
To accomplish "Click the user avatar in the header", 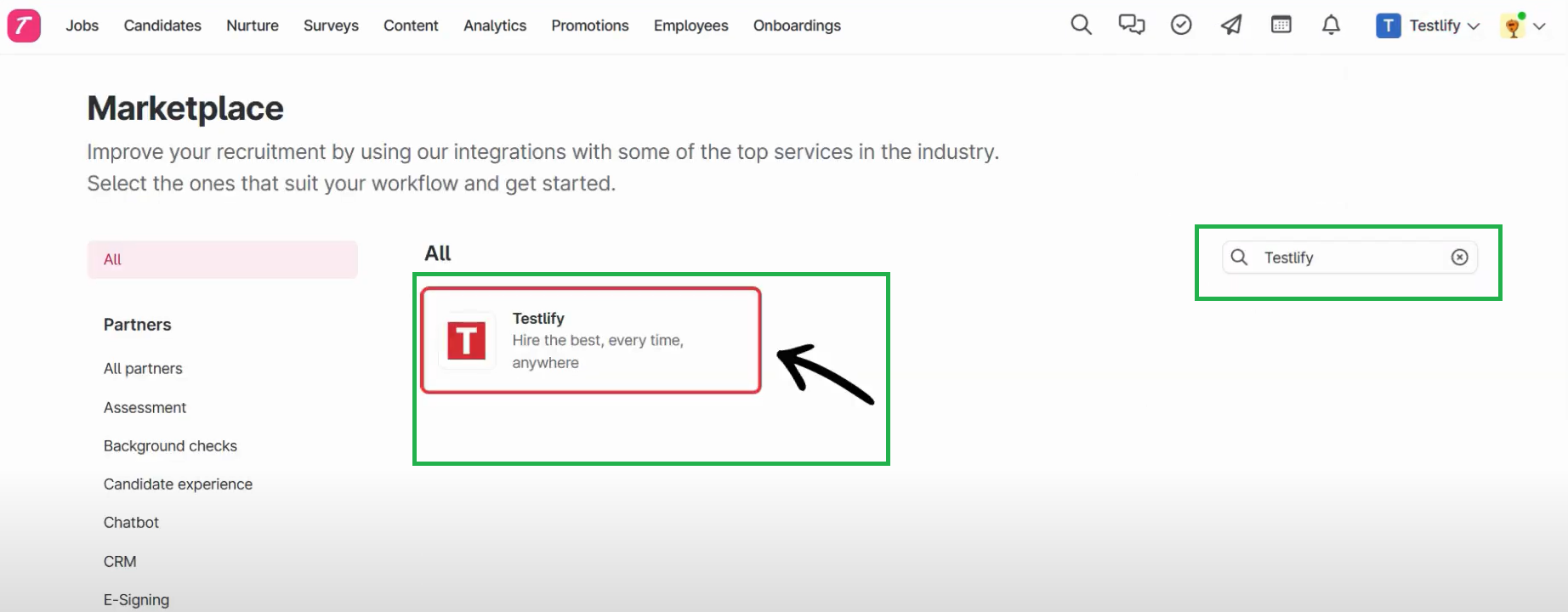I will tap(1513, 25).
